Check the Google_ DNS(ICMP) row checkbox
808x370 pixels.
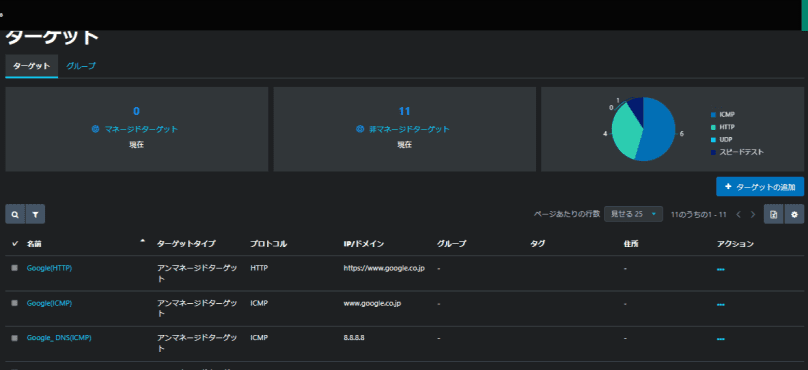tap(14, 338)
